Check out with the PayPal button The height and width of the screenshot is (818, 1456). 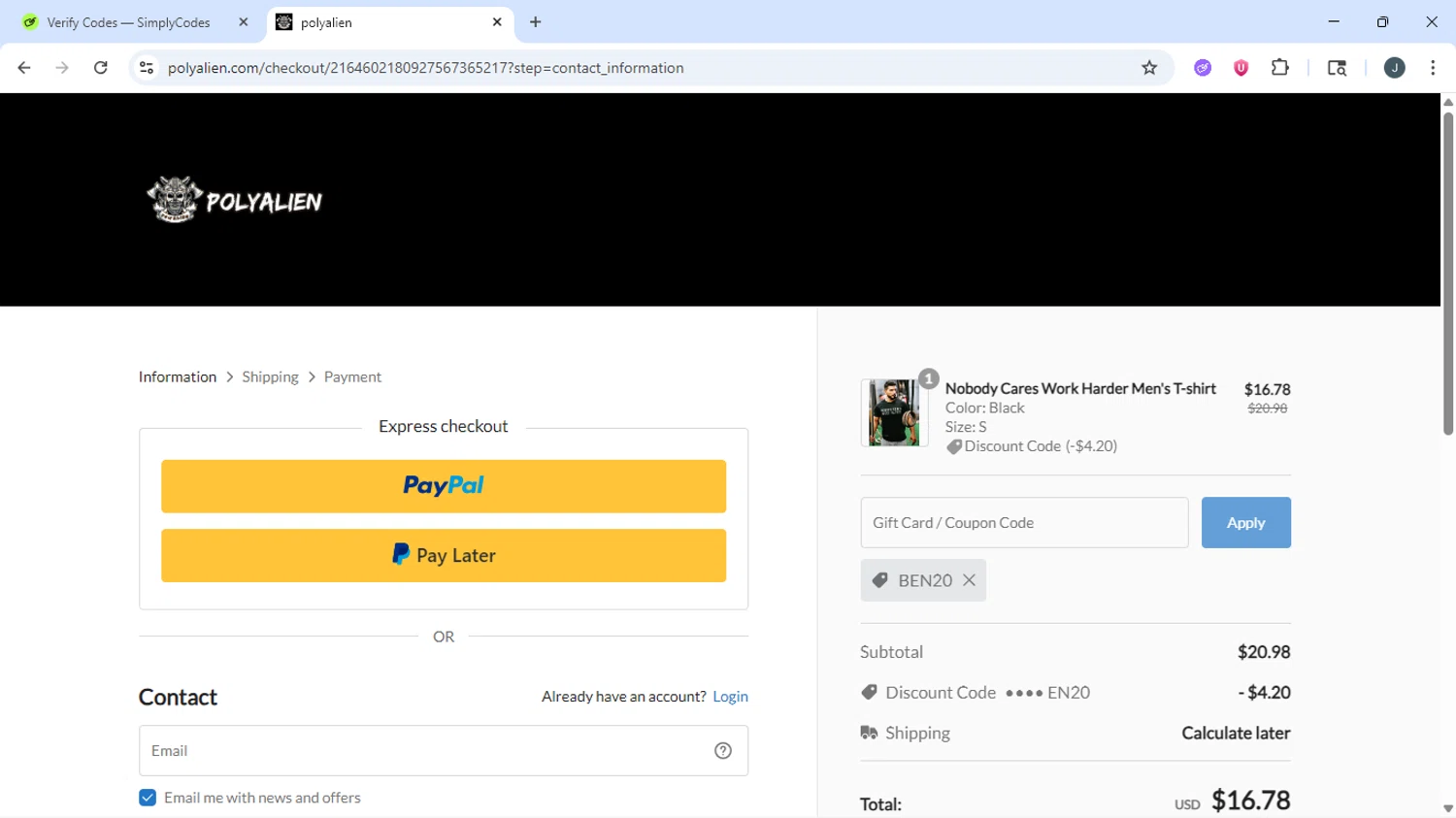click(x=444, y=486)
